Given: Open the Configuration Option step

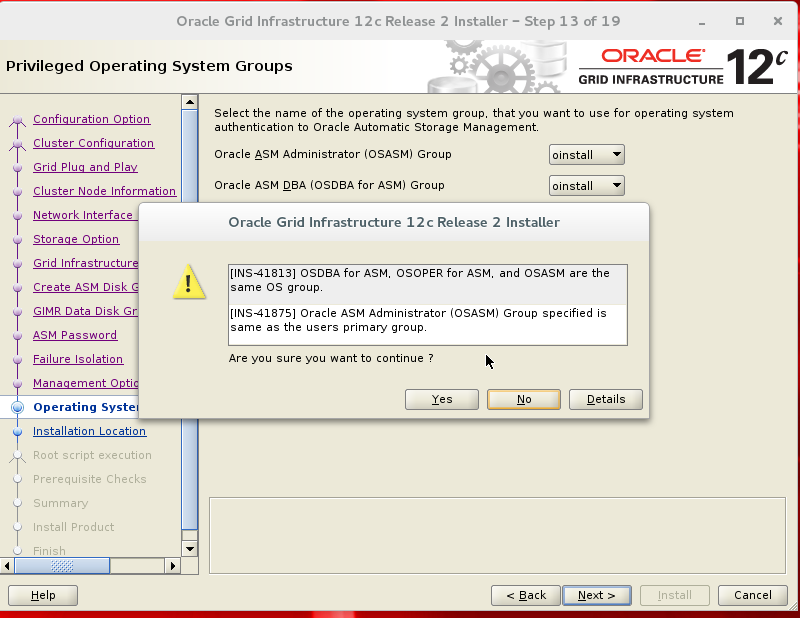Looking at the screenshot, I should click(91, 119).
